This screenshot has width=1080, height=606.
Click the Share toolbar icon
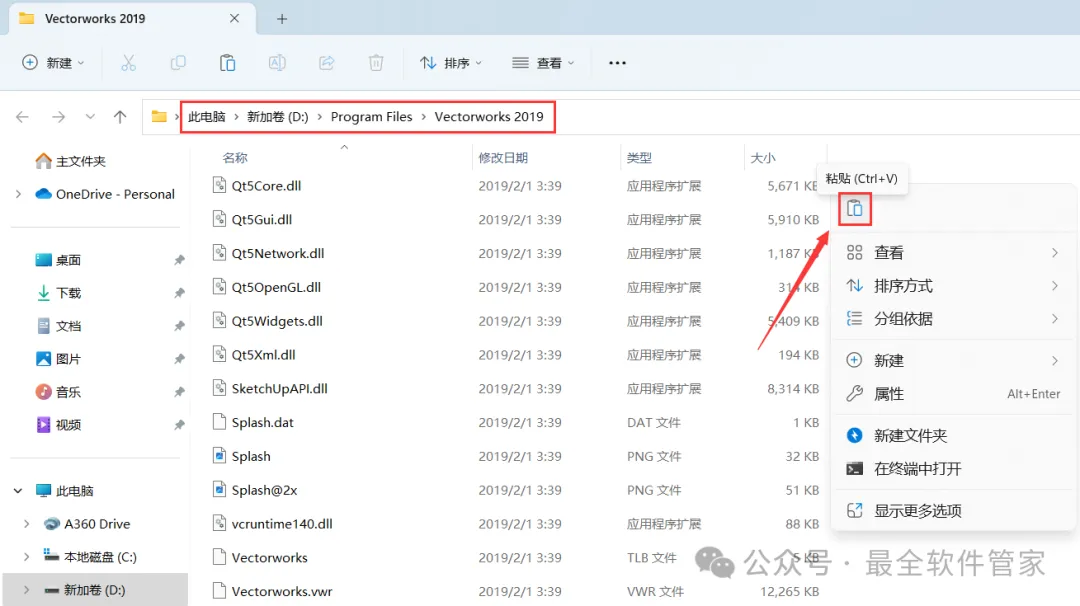326,63
